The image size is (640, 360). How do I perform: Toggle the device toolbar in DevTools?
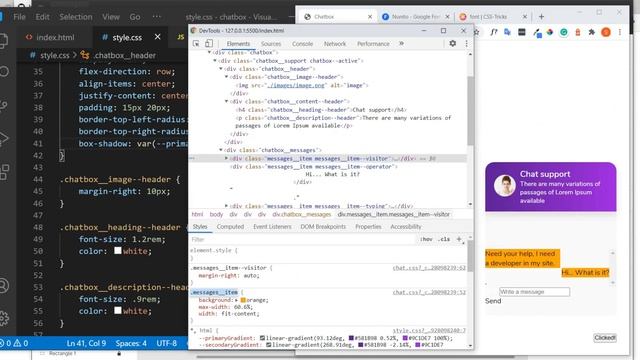(x=209, y=43)
